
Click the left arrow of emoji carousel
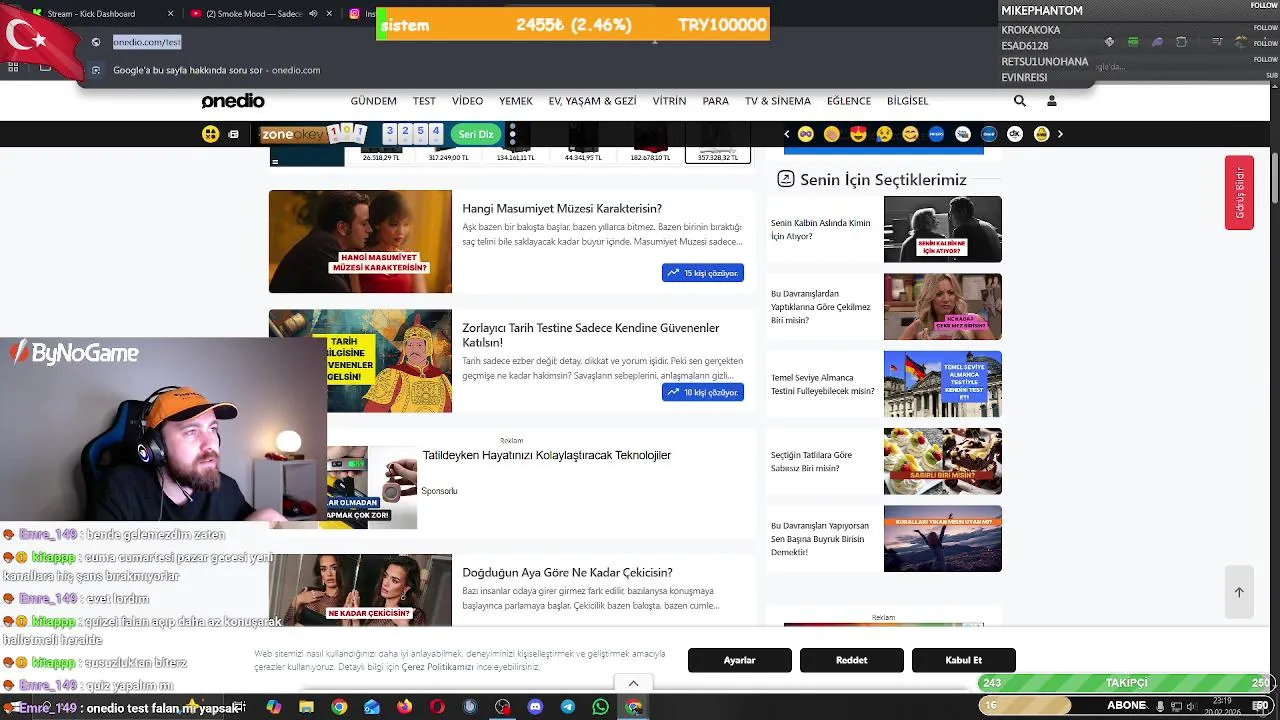786,134
